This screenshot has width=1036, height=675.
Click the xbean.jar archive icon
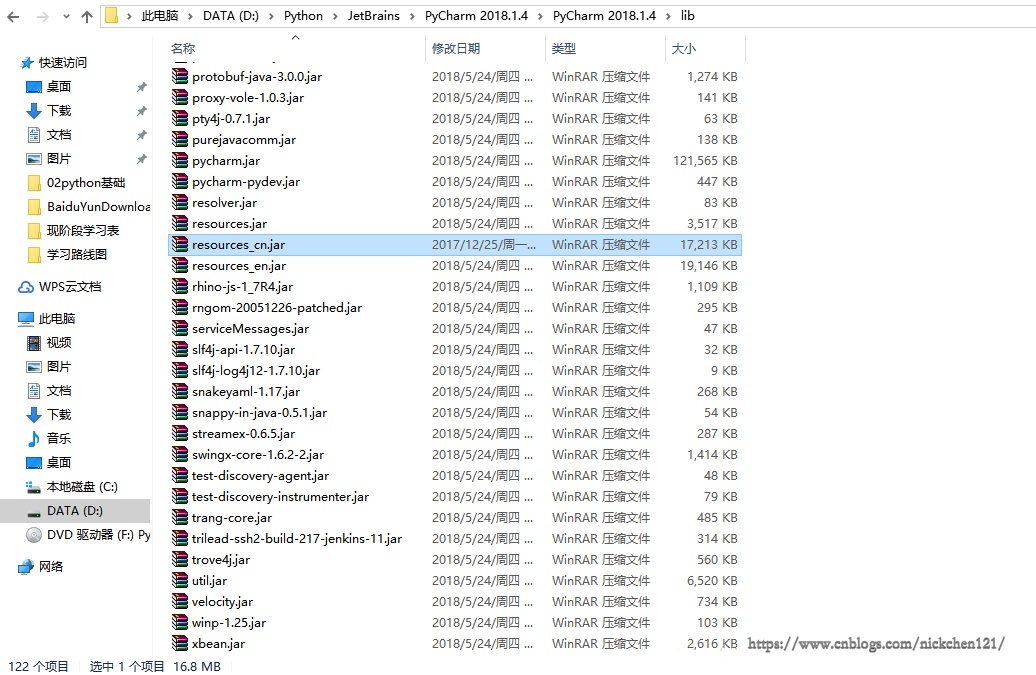pyautogui.click(x=180, y=643)
